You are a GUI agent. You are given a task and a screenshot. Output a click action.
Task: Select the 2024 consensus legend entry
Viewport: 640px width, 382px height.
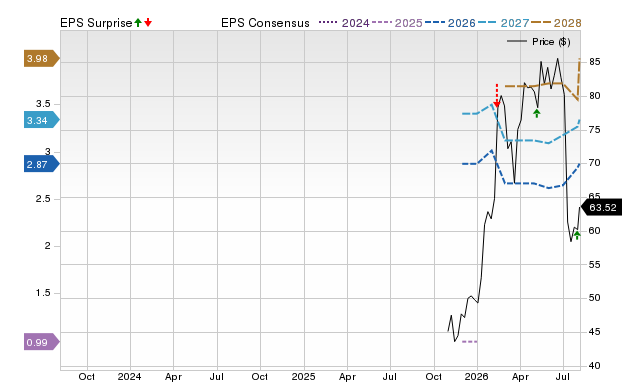[x=344, y=23]
